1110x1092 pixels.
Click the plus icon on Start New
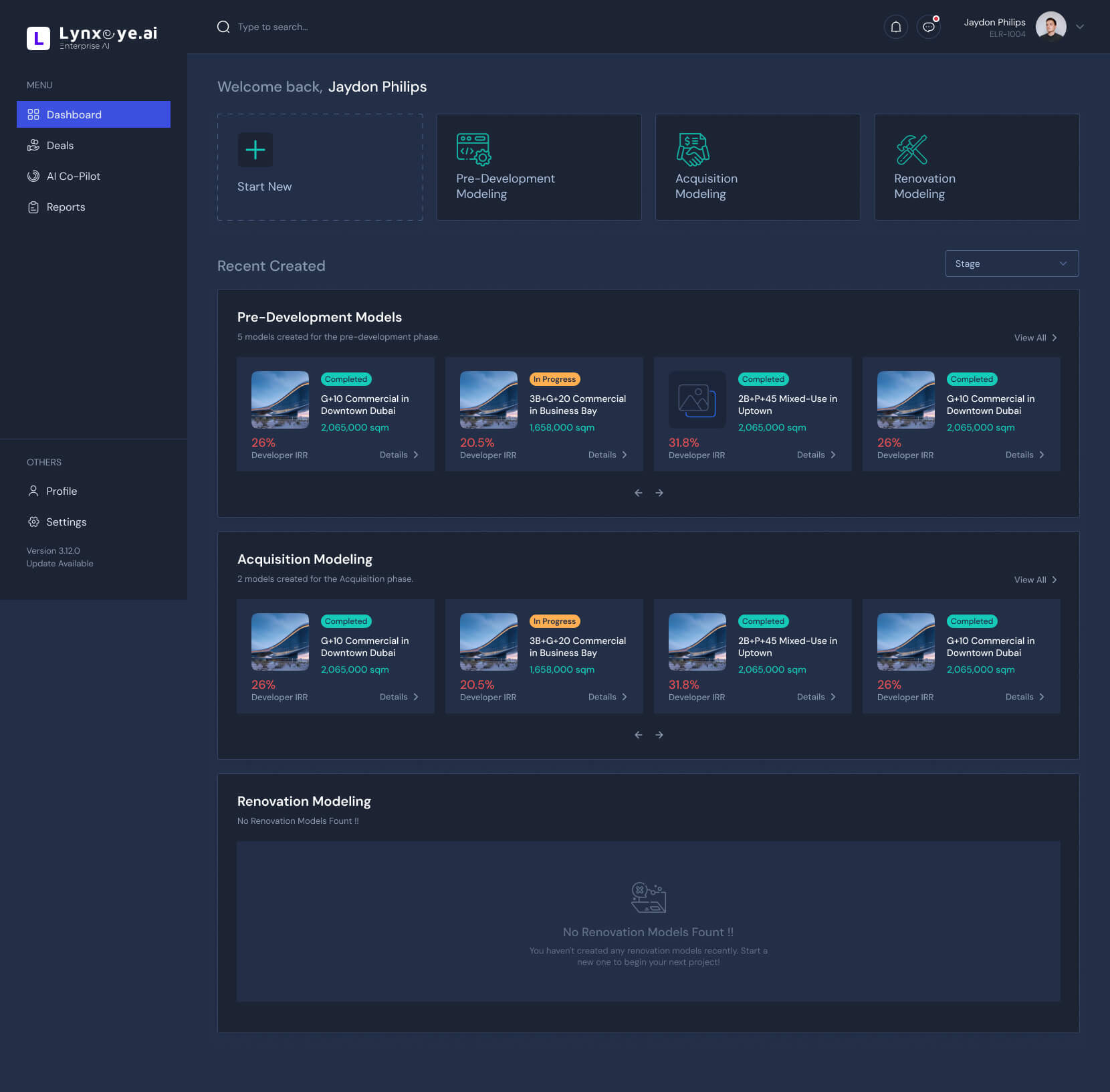(x=255, y=150)
